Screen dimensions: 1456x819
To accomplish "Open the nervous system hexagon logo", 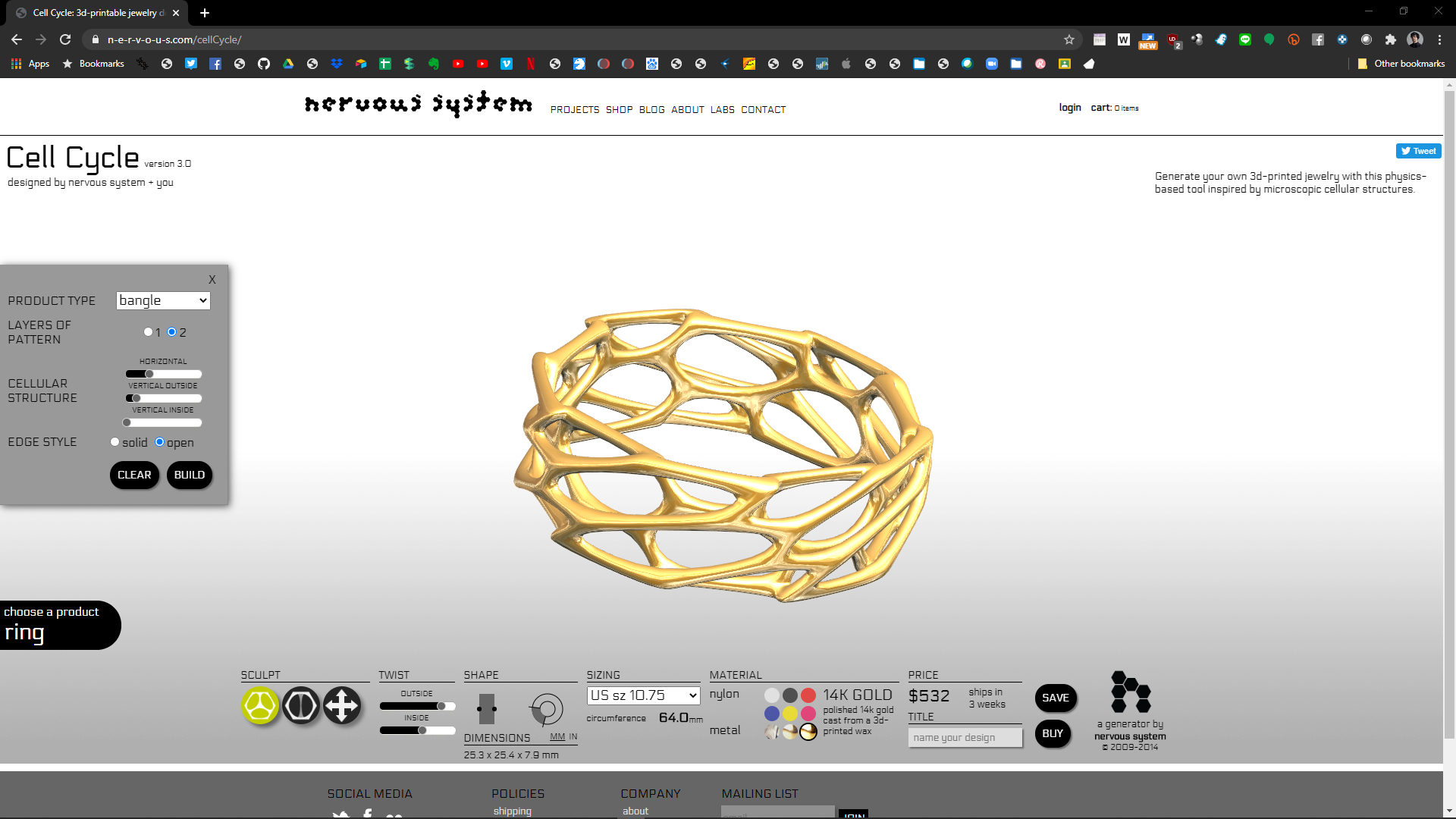I will click(x=1130, y=692).
